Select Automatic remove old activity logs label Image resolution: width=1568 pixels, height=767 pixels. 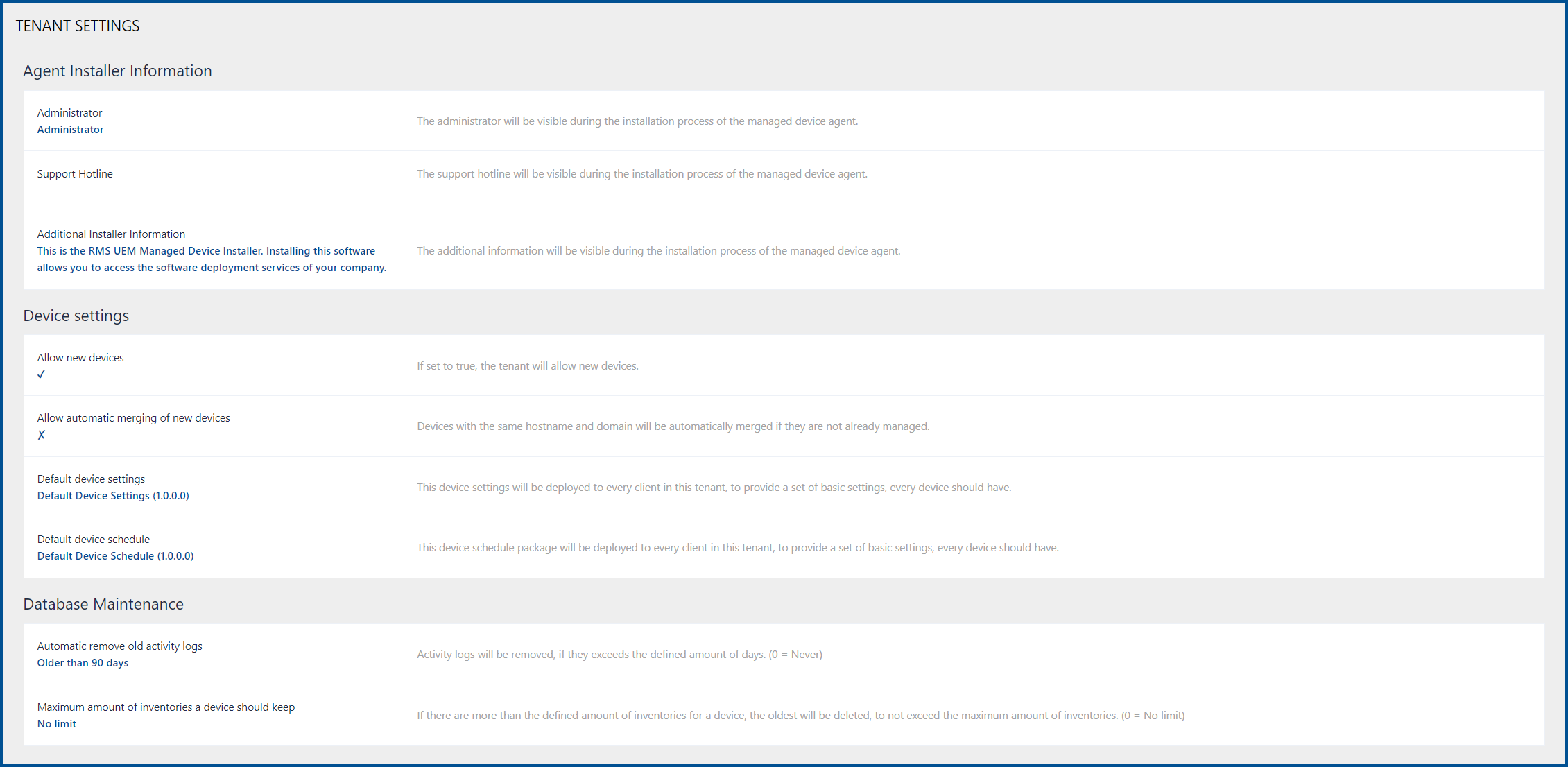pyautogui.click(x=119, y=646)
